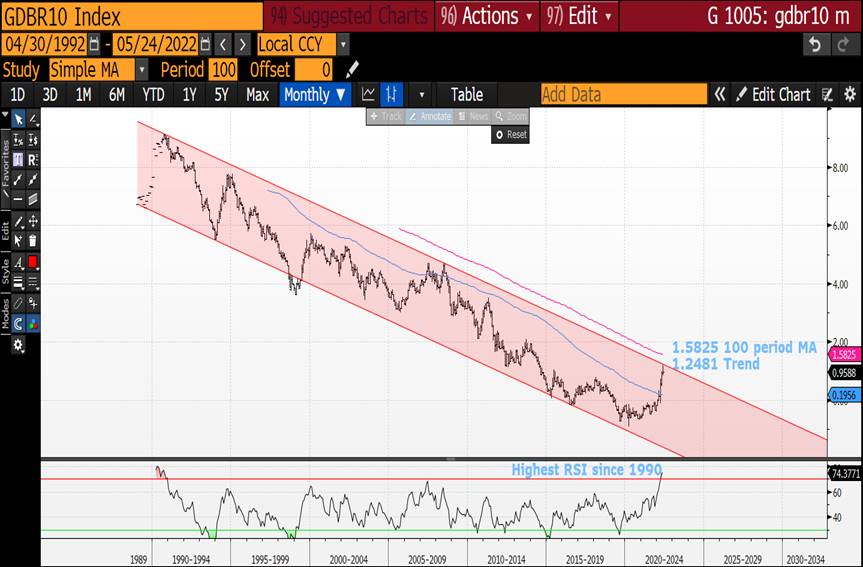The image size is (863, 567).
Task: Click the Add Data input field
Action: tap(622, 94)
